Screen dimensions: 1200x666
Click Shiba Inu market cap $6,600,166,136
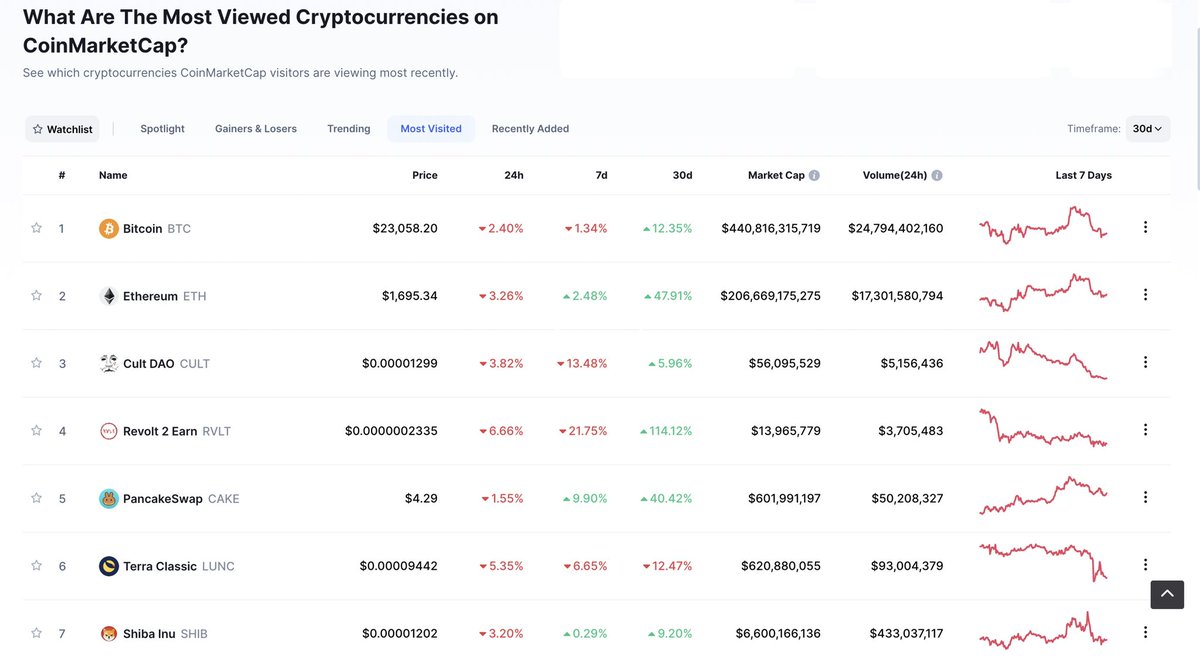(778, 633)
